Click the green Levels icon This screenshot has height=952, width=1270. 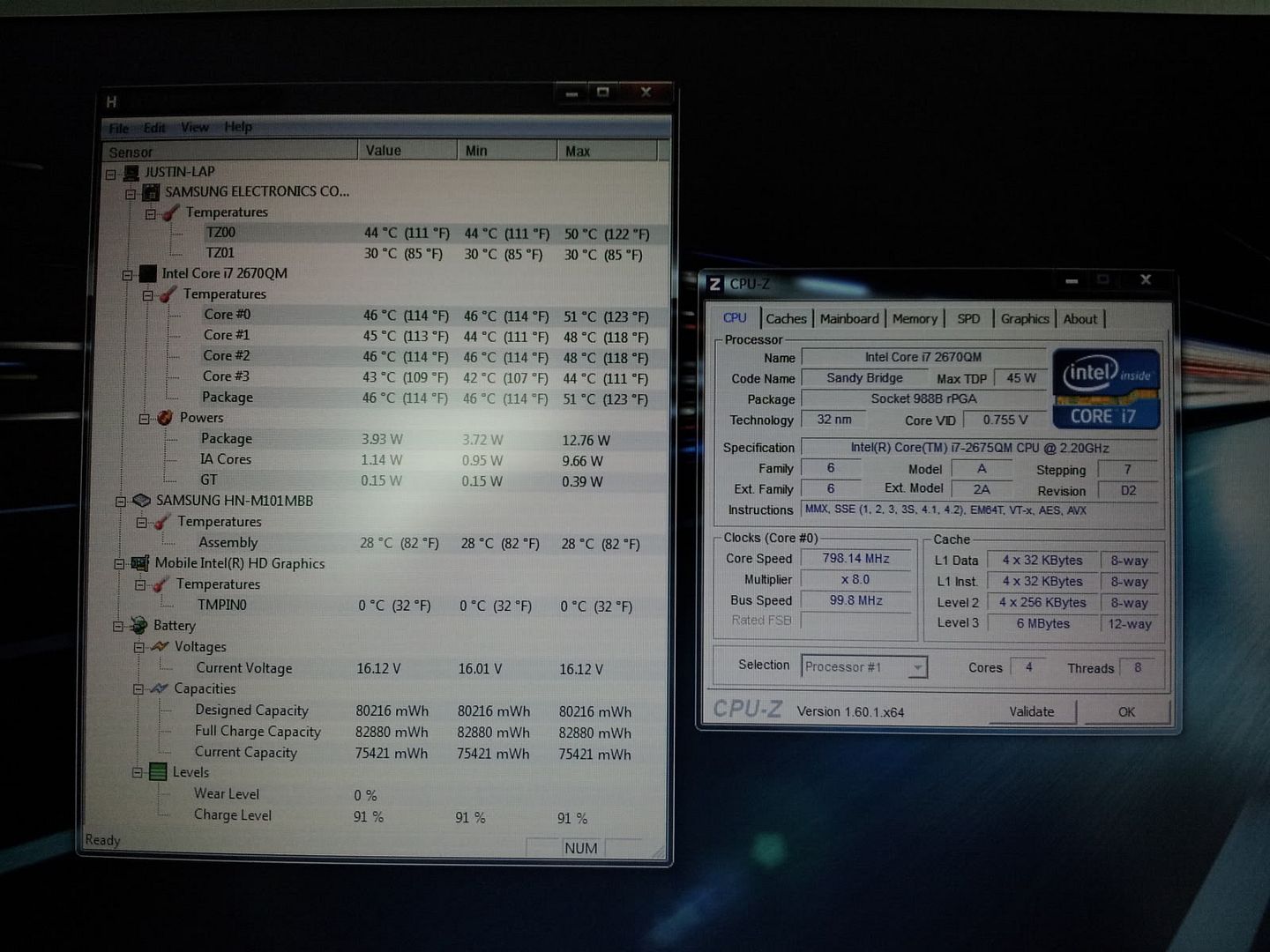[158, 772]
